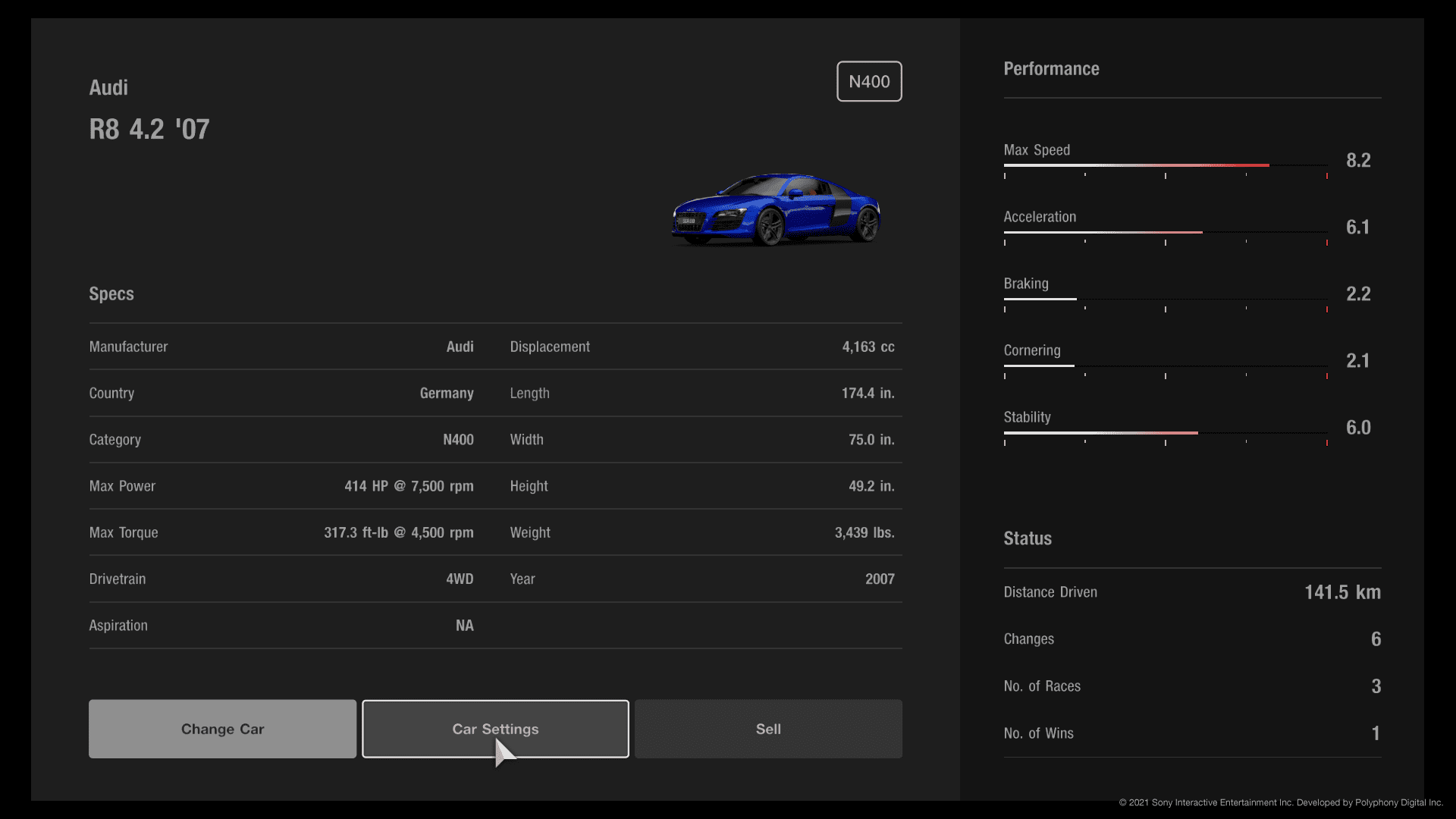Toggle 4WD drivetrain display
Screen dimensions: 1456x819
click(x=459, y=578)
